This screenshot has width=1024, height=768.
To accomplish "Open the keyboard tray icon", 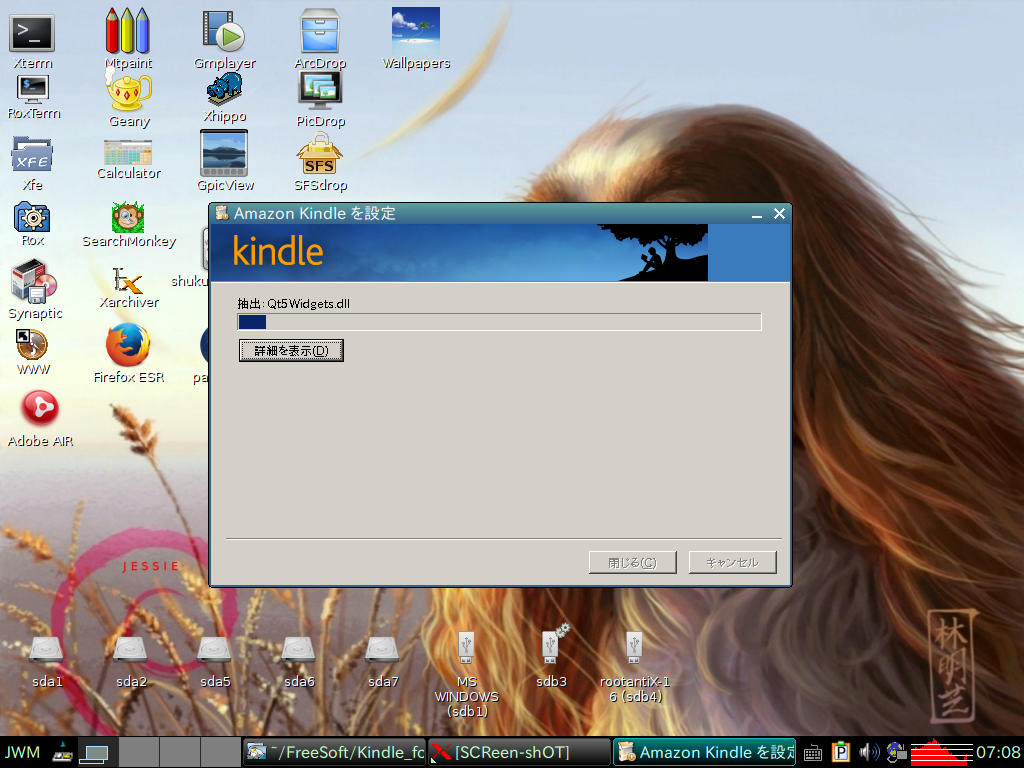I will 812,753.
